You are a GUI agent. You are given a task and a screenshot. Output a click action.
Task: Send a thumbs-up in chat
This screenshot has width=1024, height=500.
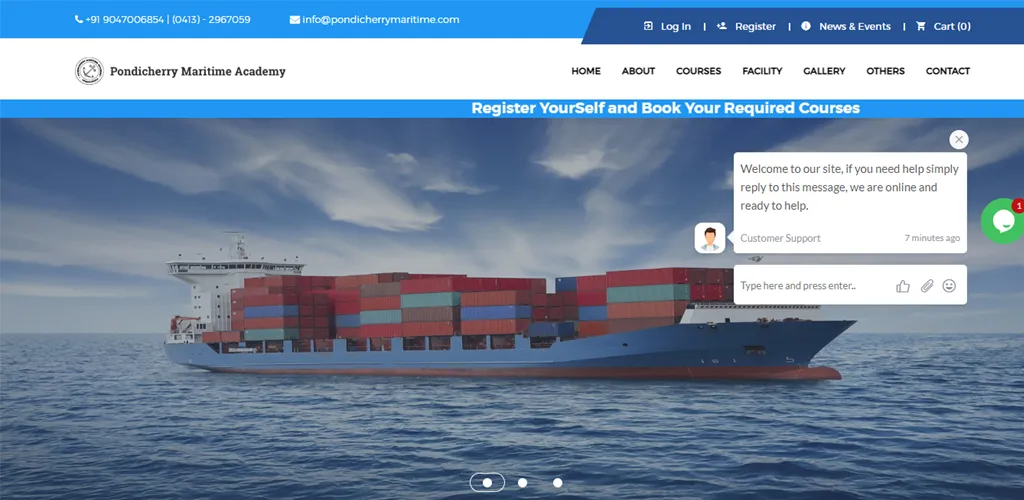coord(903,286)
